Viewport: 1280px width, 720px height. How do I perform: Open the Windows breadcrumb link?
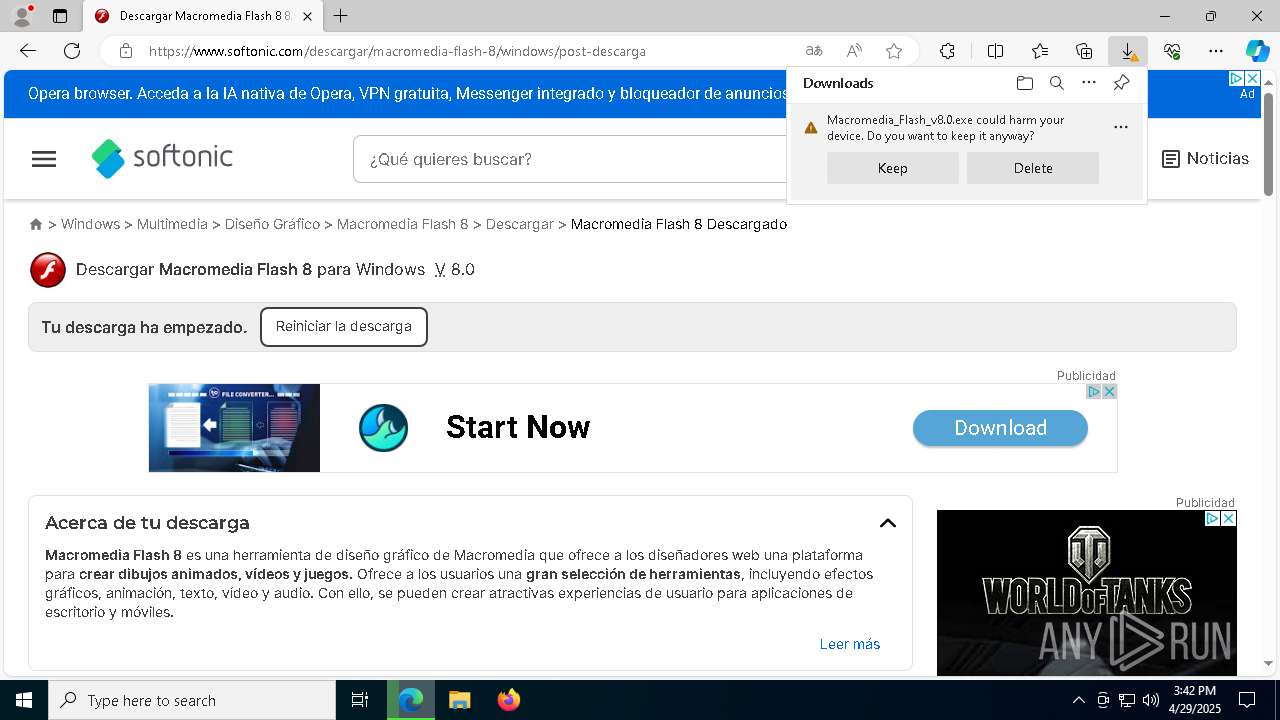(x=90, y=224)
